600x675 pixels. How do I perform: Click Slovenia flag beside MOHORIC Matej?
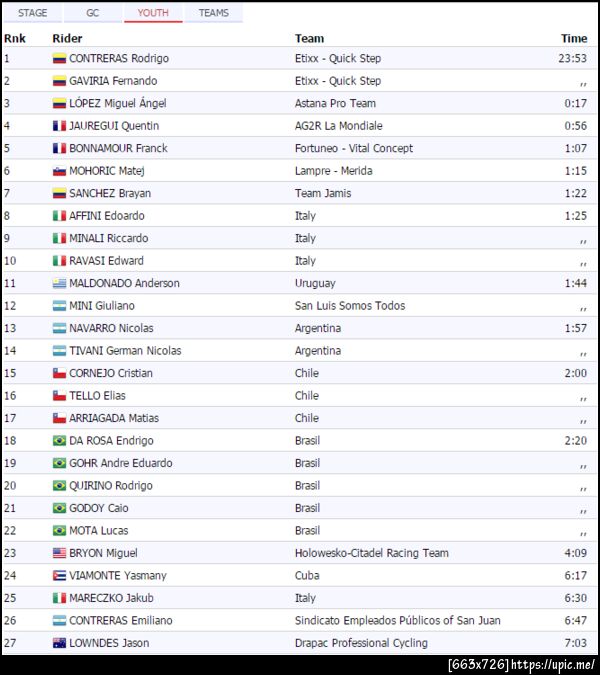coord(59,171)
